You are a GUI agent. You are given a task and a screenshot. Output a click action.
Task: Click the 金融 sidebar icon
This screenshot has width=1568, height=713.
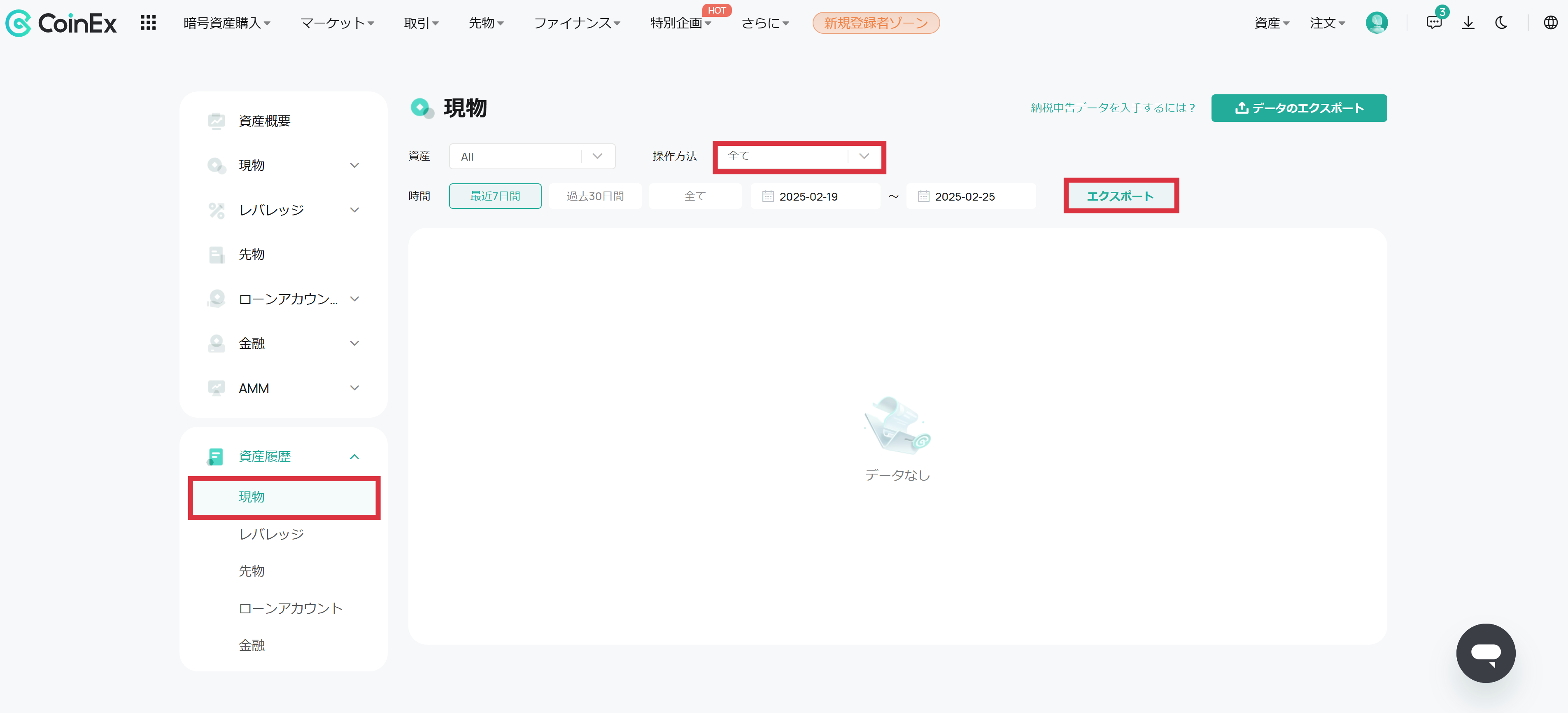point(216,344)
